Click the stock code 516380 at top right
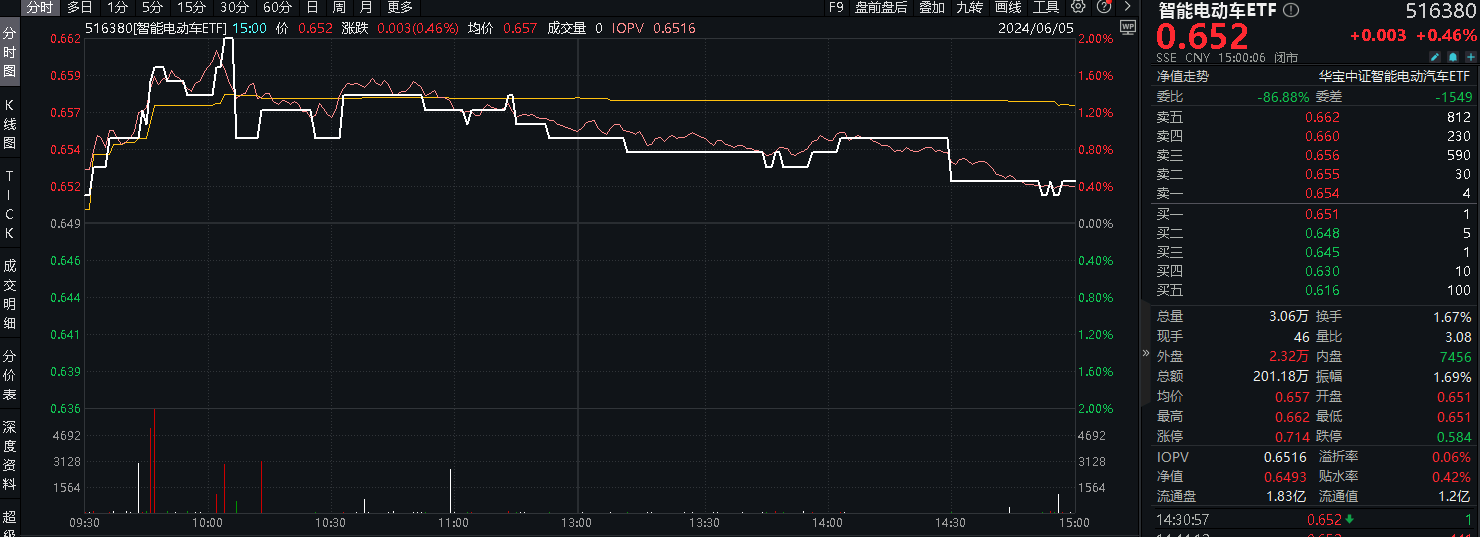 1440,11
